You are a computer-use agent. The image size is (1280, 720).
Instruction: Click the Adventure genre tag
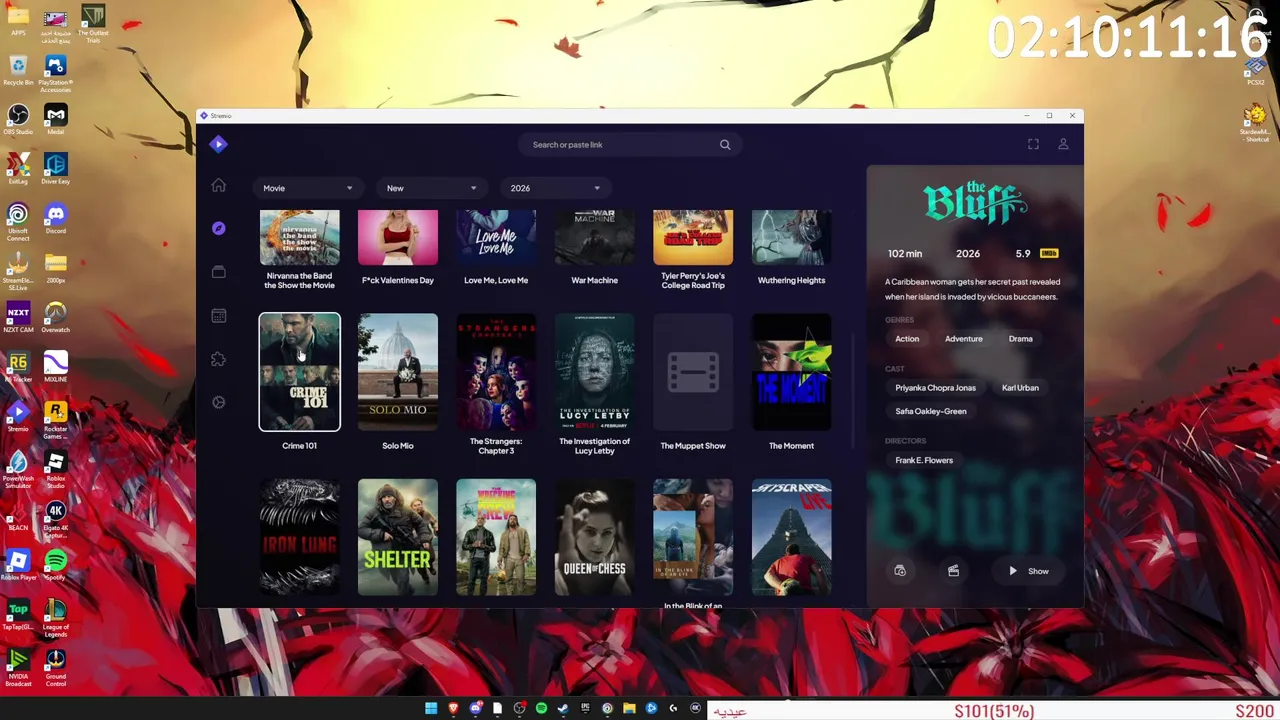pos(964,339)
